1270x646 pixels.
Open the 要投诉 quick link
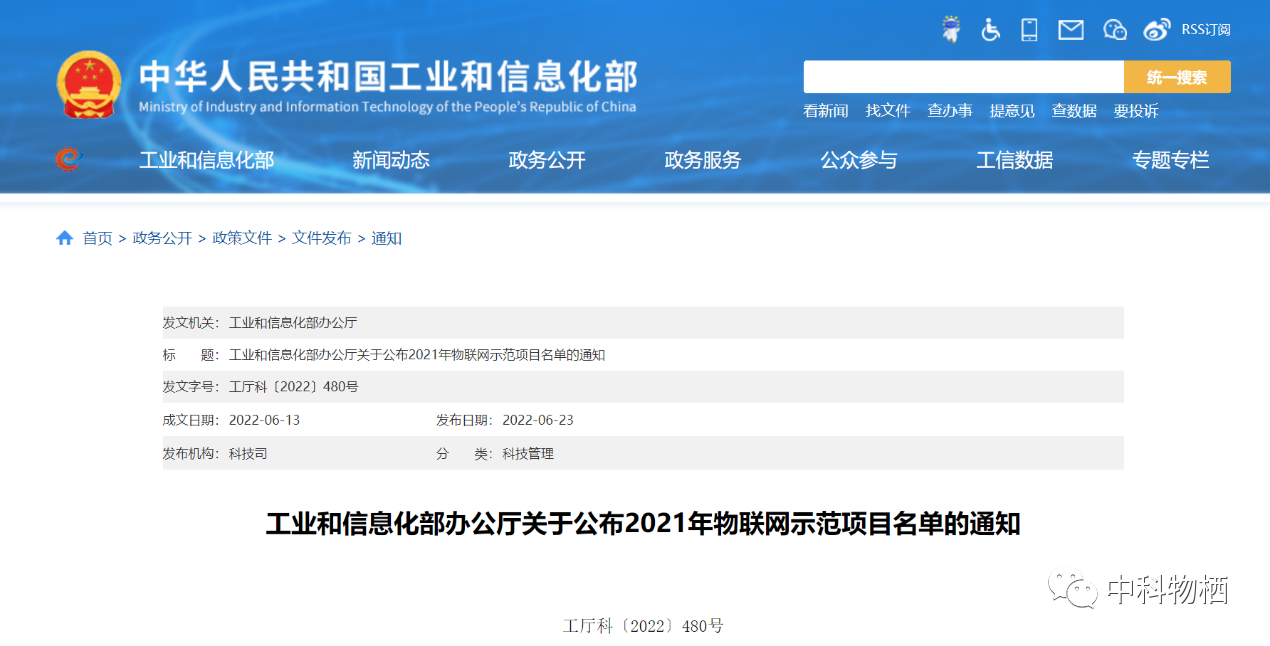(1136, 111)
